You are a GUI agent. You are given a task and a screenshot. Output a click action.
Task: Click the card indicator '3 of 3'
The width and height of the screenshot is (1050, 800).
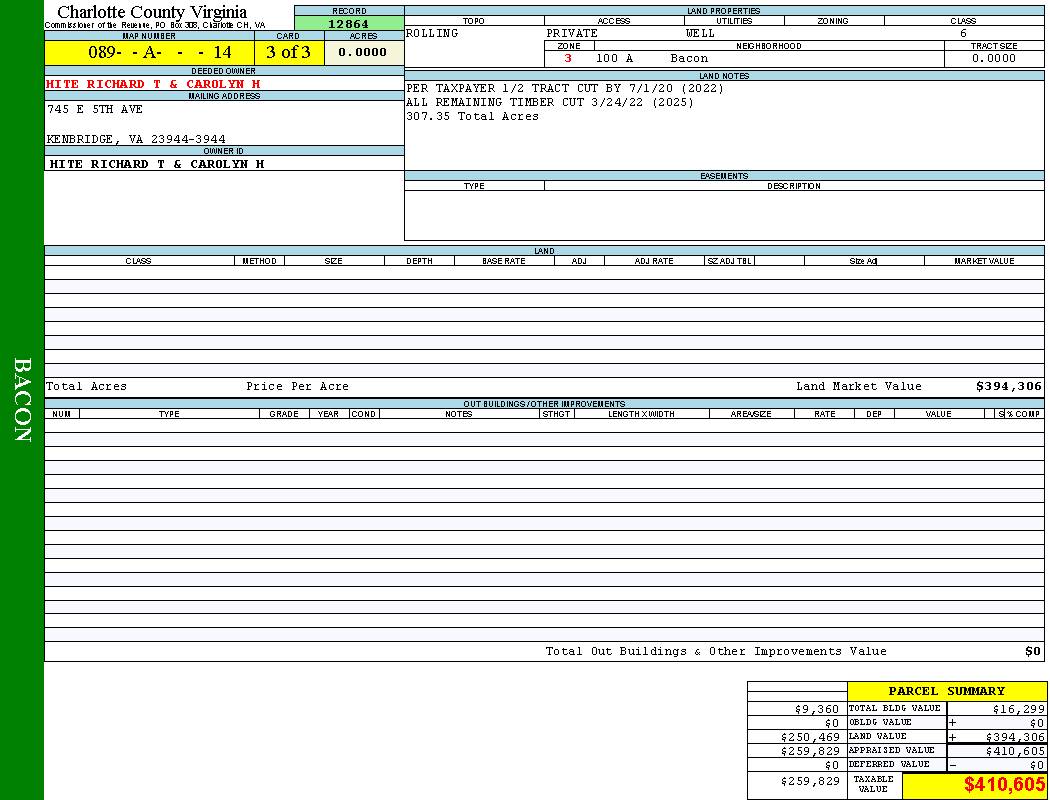click(x=288, y=52)
